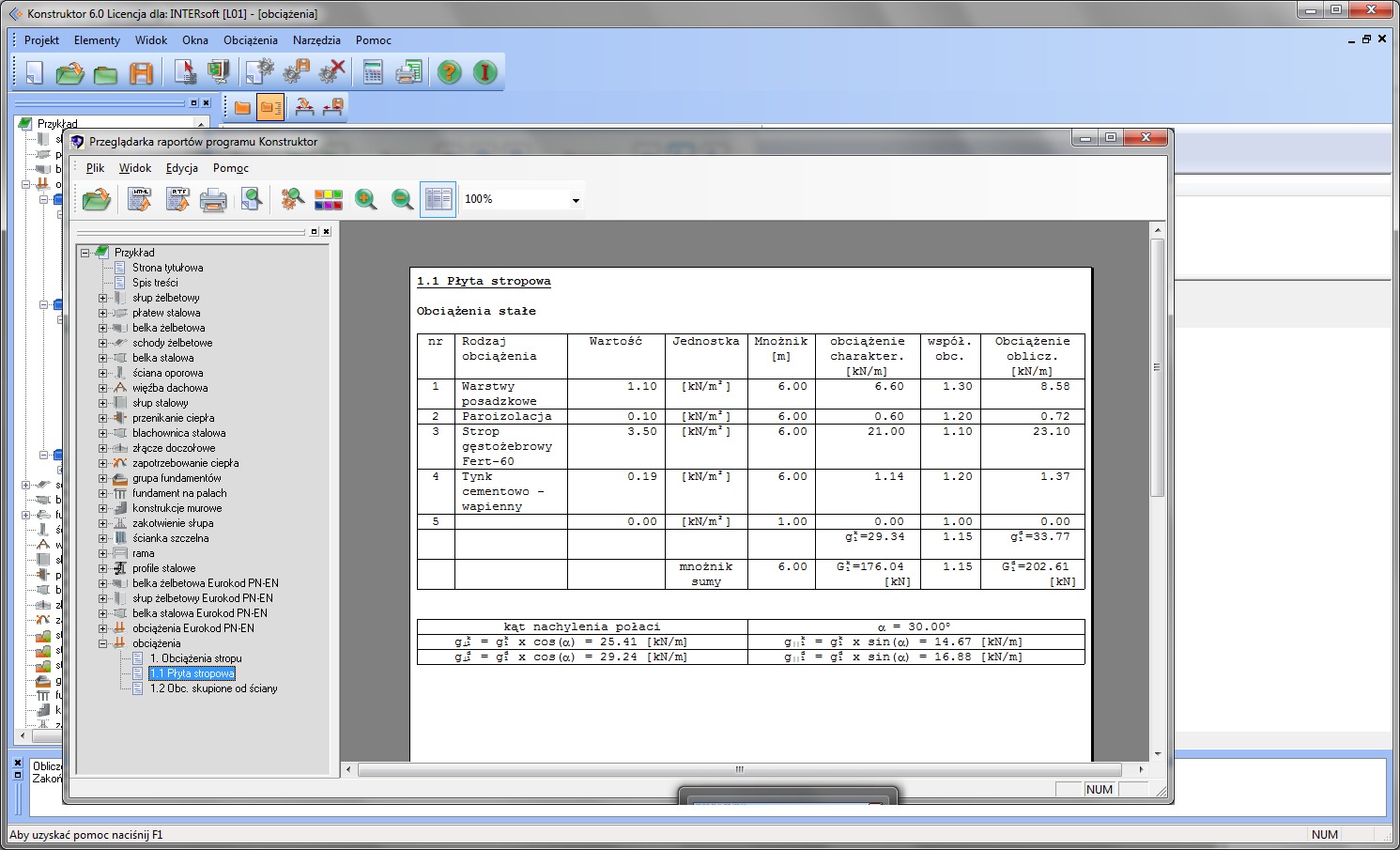
Task: Collapse the obciążenia tree node
Action: [102, 643]
